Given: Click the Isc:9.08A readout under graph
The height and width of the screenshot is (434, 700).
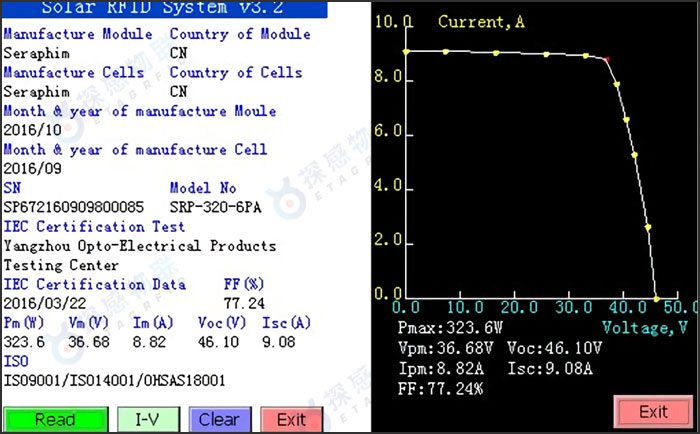Looking at the screenshot, I should [550, 369].
